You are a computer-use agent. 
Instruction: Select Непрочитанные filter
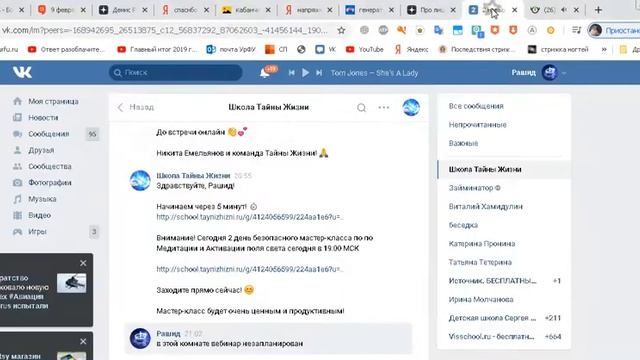478,125
